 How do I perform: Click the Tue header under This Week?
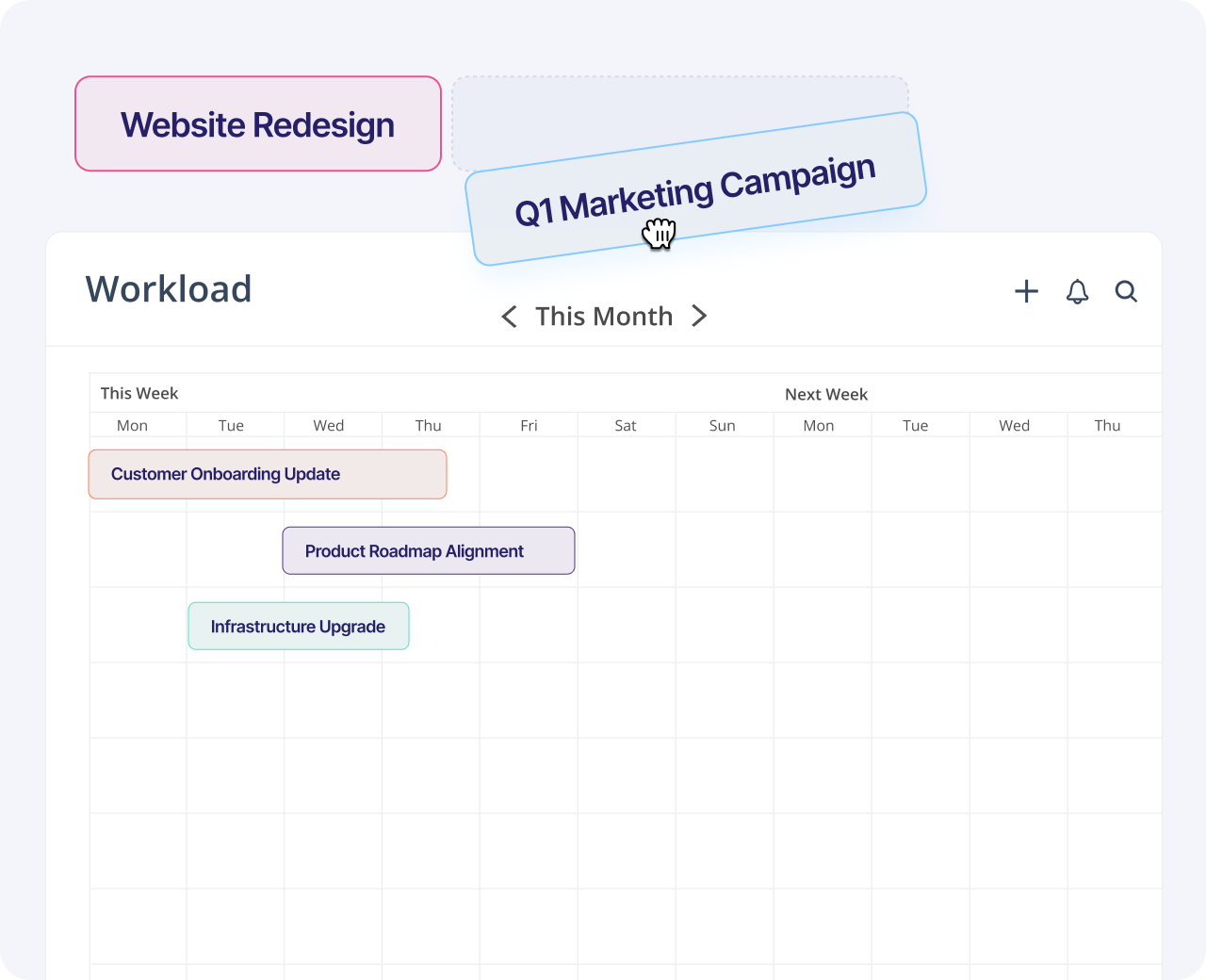[x=231, y=425]
